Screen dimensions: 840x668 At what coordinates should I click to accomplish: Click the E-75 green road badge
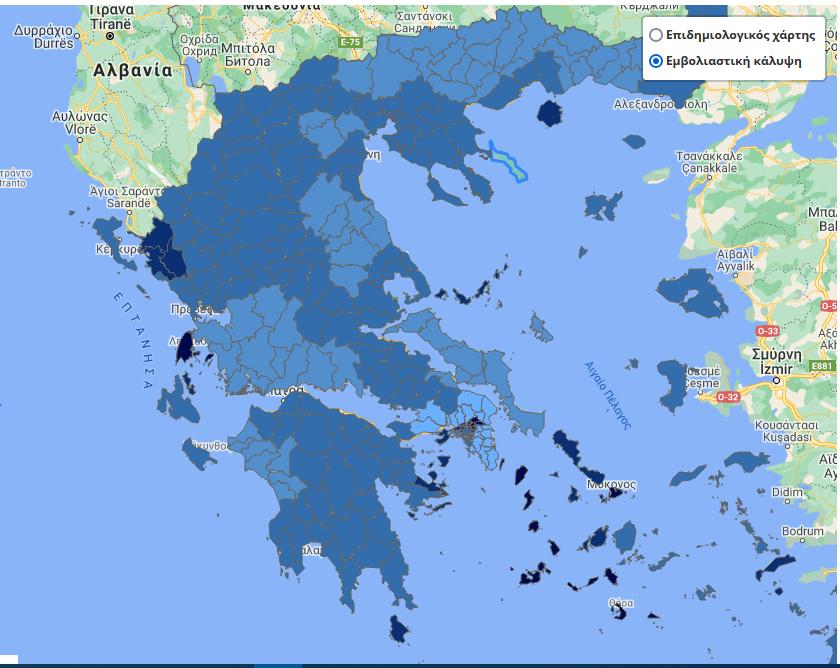(350, 42)
